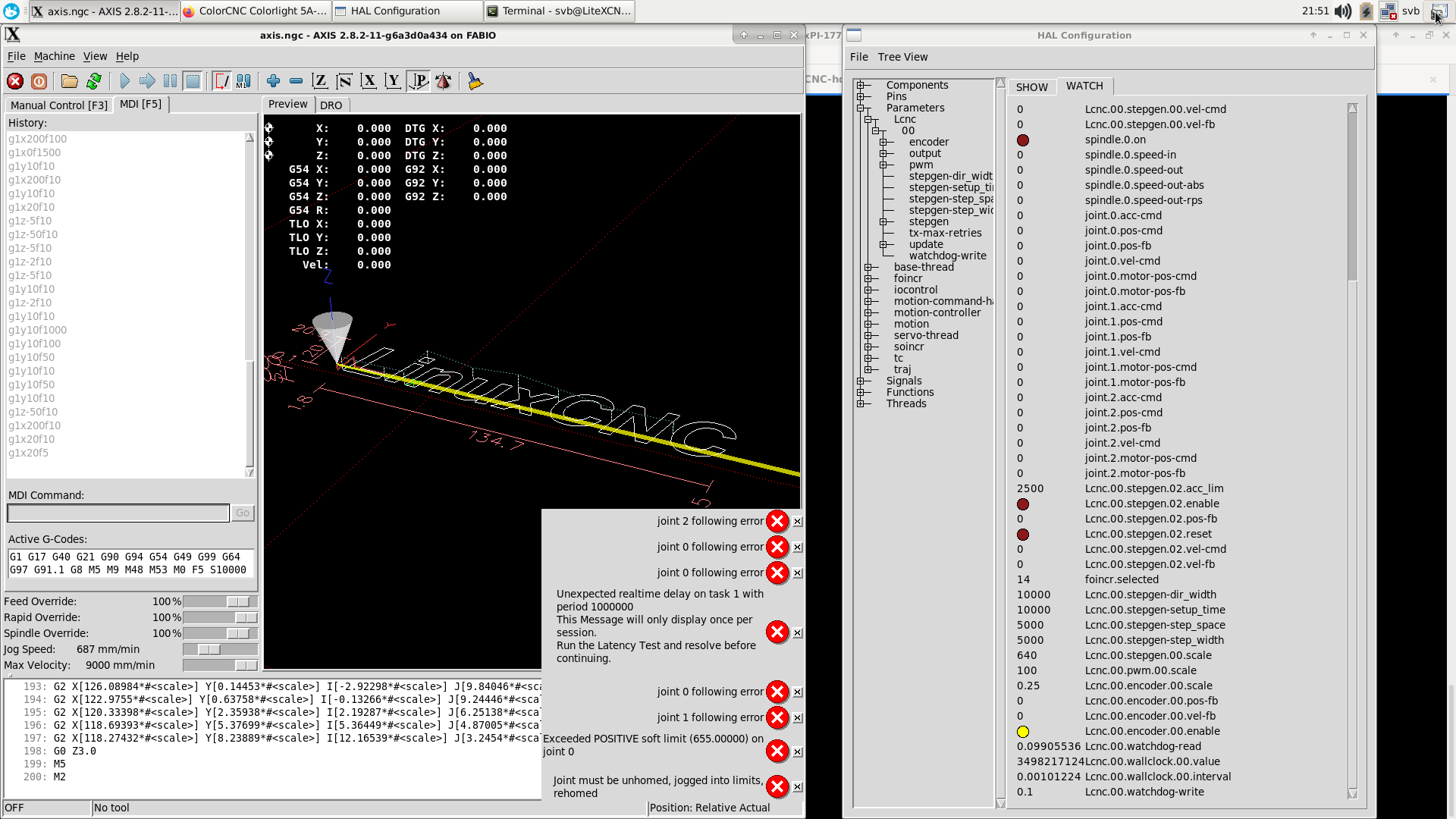Switch preview to top Z view
1456x819 pixels.
point(320,81)
